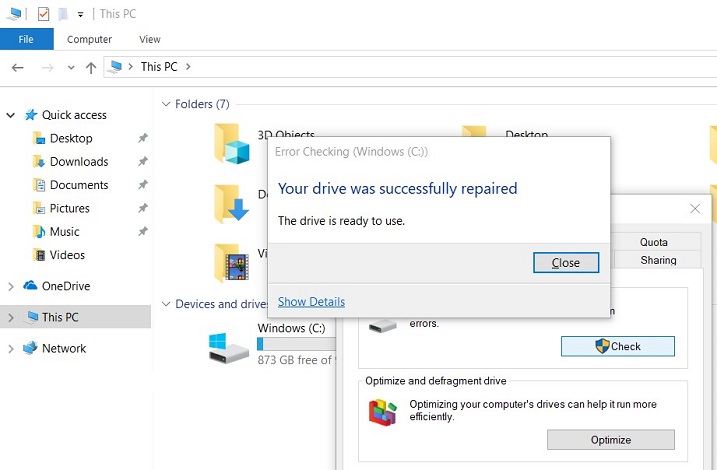Click the Windows (C:) drive label
This screenshot has width=717, height=470.
291,328
